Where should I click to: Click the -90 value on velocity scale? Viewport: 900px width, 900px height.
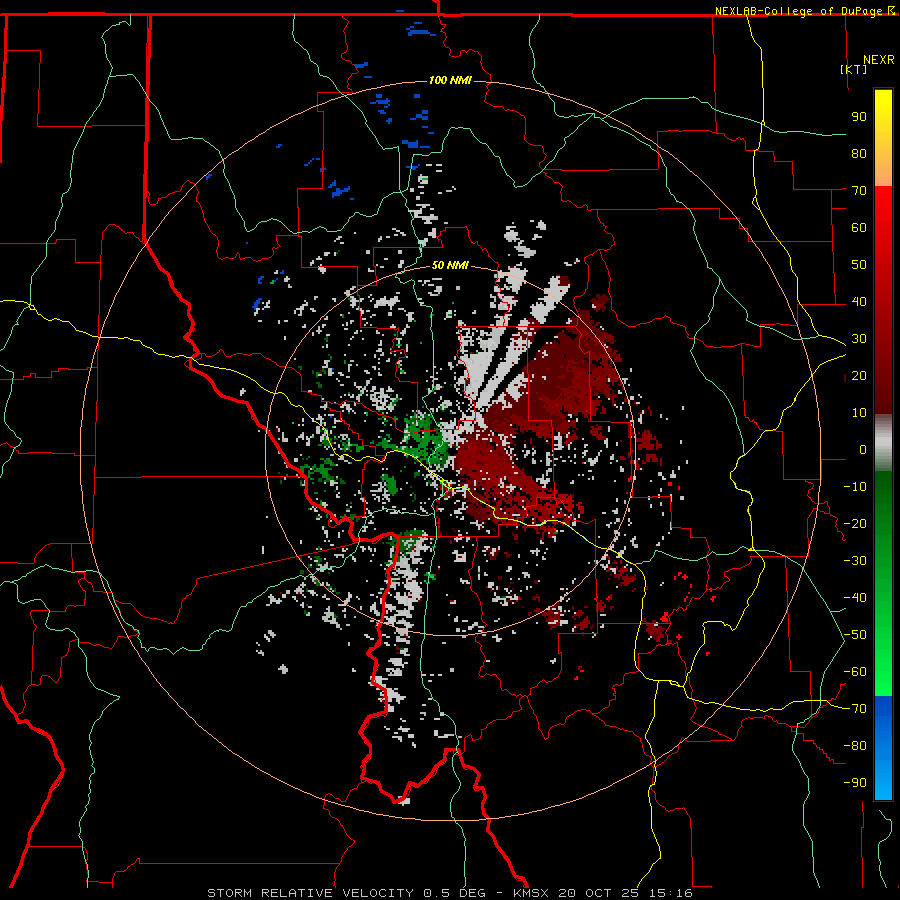pos(855,783)
